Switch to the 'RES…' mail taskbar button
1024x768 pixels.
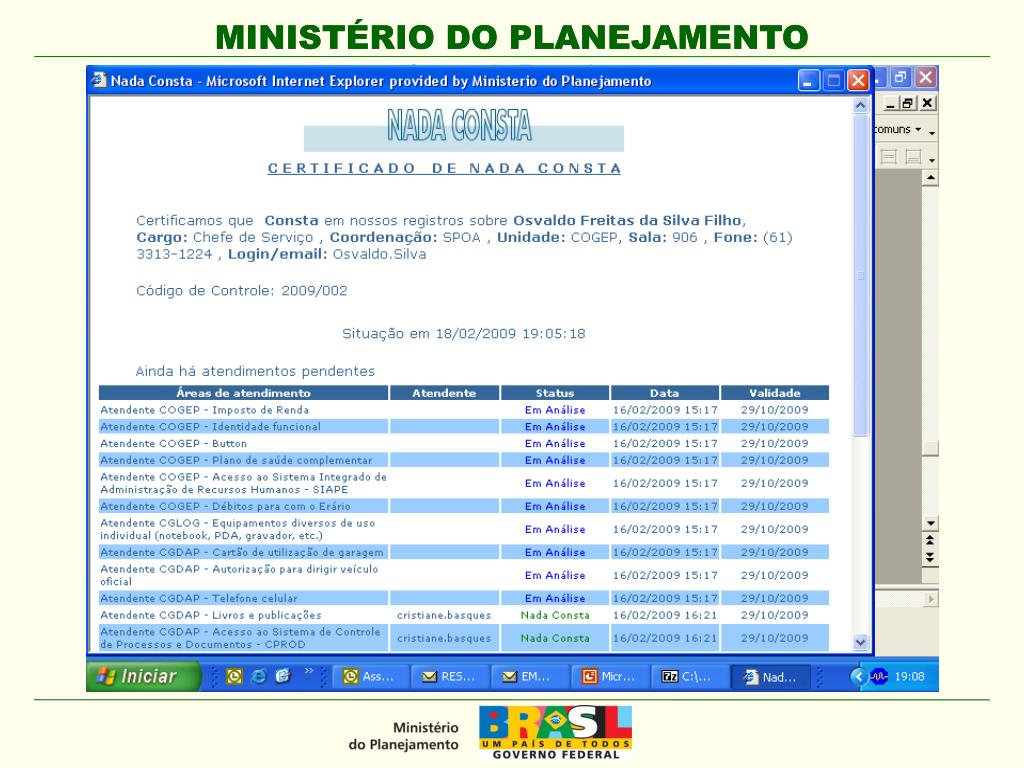(x=450, y=677)
